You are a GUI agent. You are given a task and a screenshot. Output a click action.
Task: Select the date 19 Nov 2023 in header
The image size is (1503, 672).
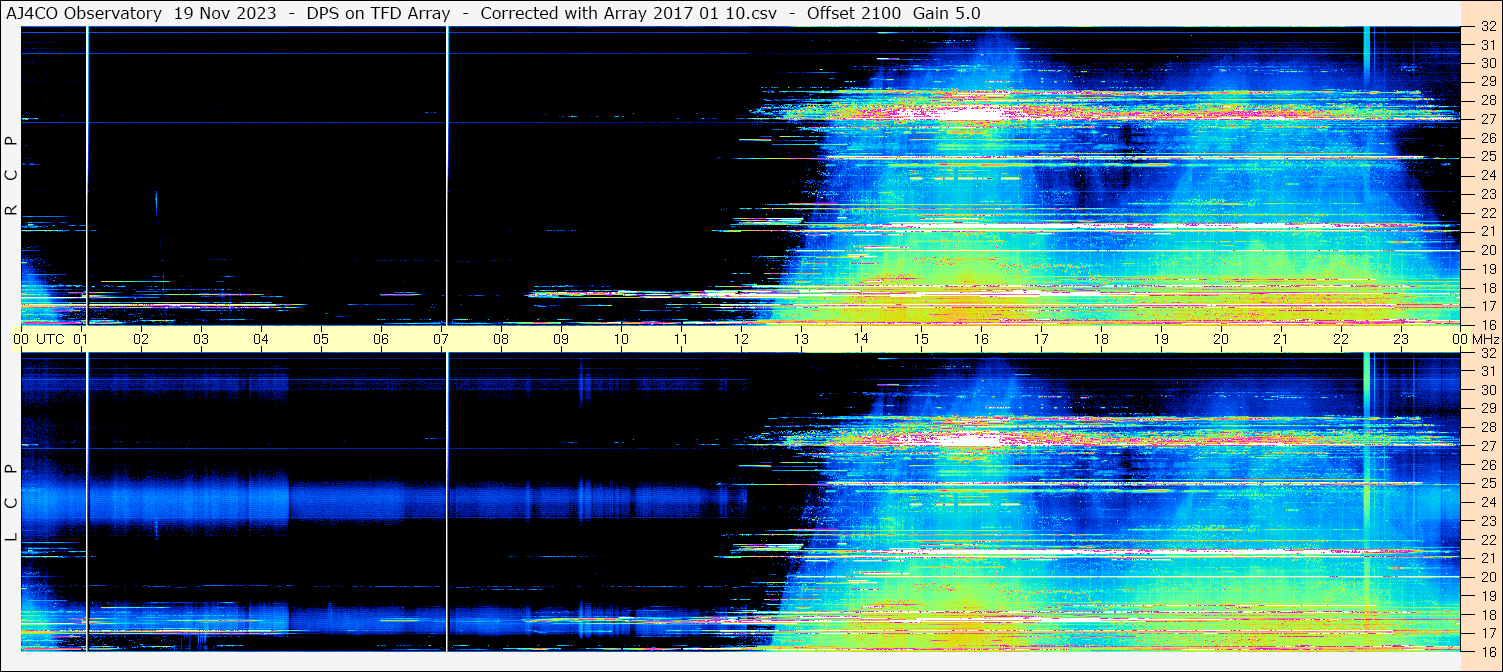click(x=225, y=13)
